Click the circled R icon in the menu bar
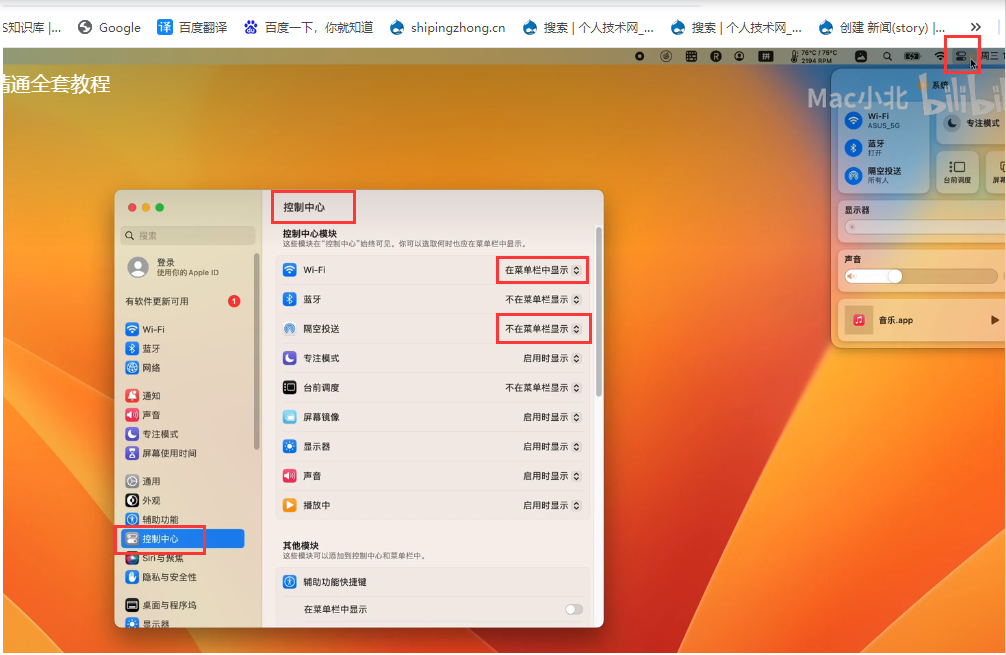This screenshot has height=655, width=1006. (716, 56)
